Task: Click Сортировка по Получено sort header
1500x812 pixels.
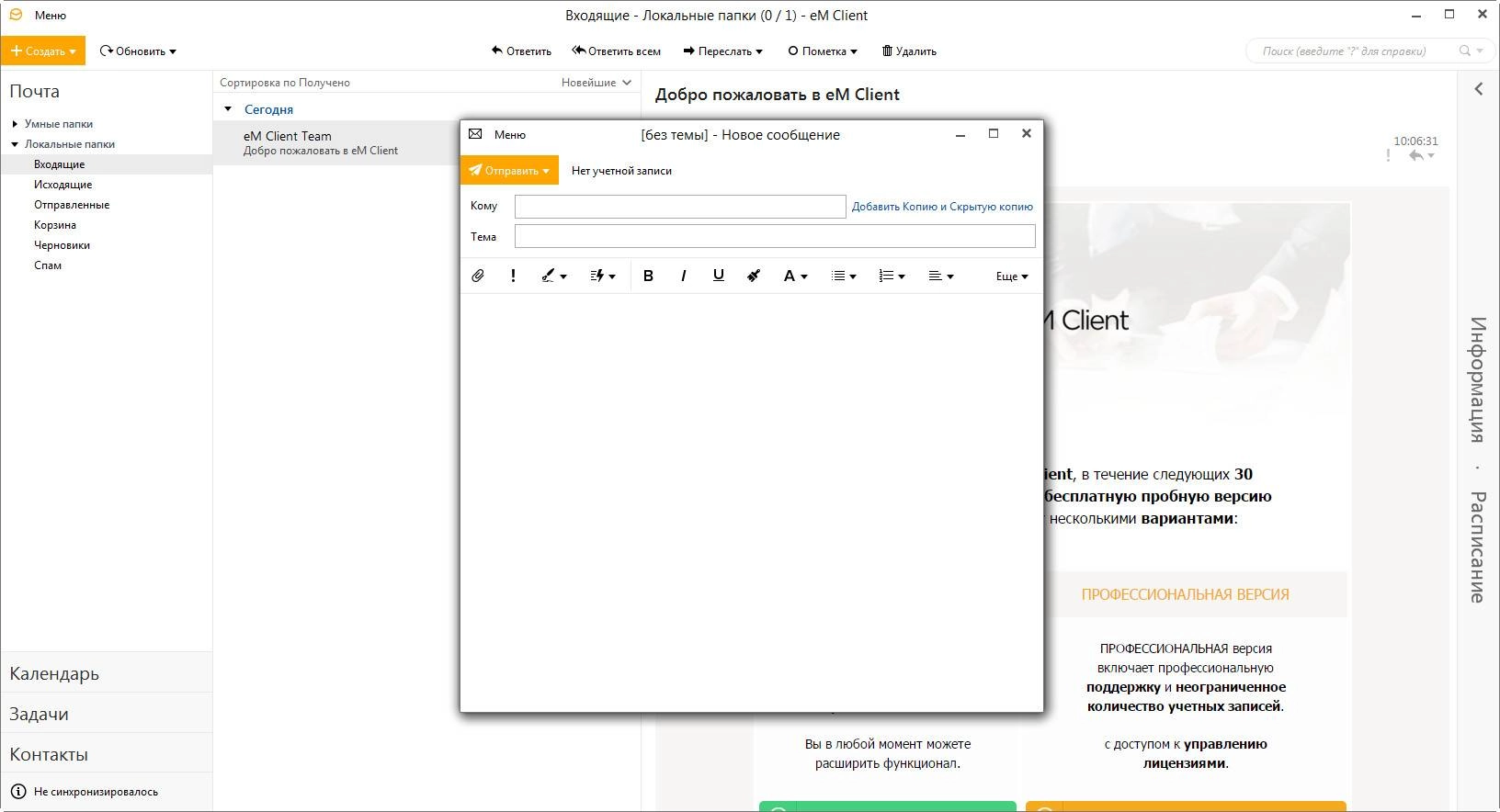Action: (285, 83)
